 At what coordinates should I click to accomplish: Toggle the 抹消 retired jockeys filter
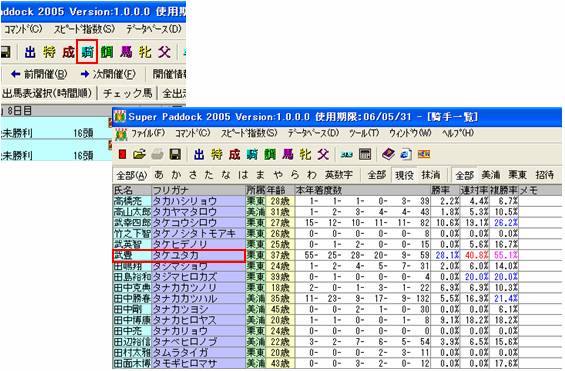click(x=431, y=175)
